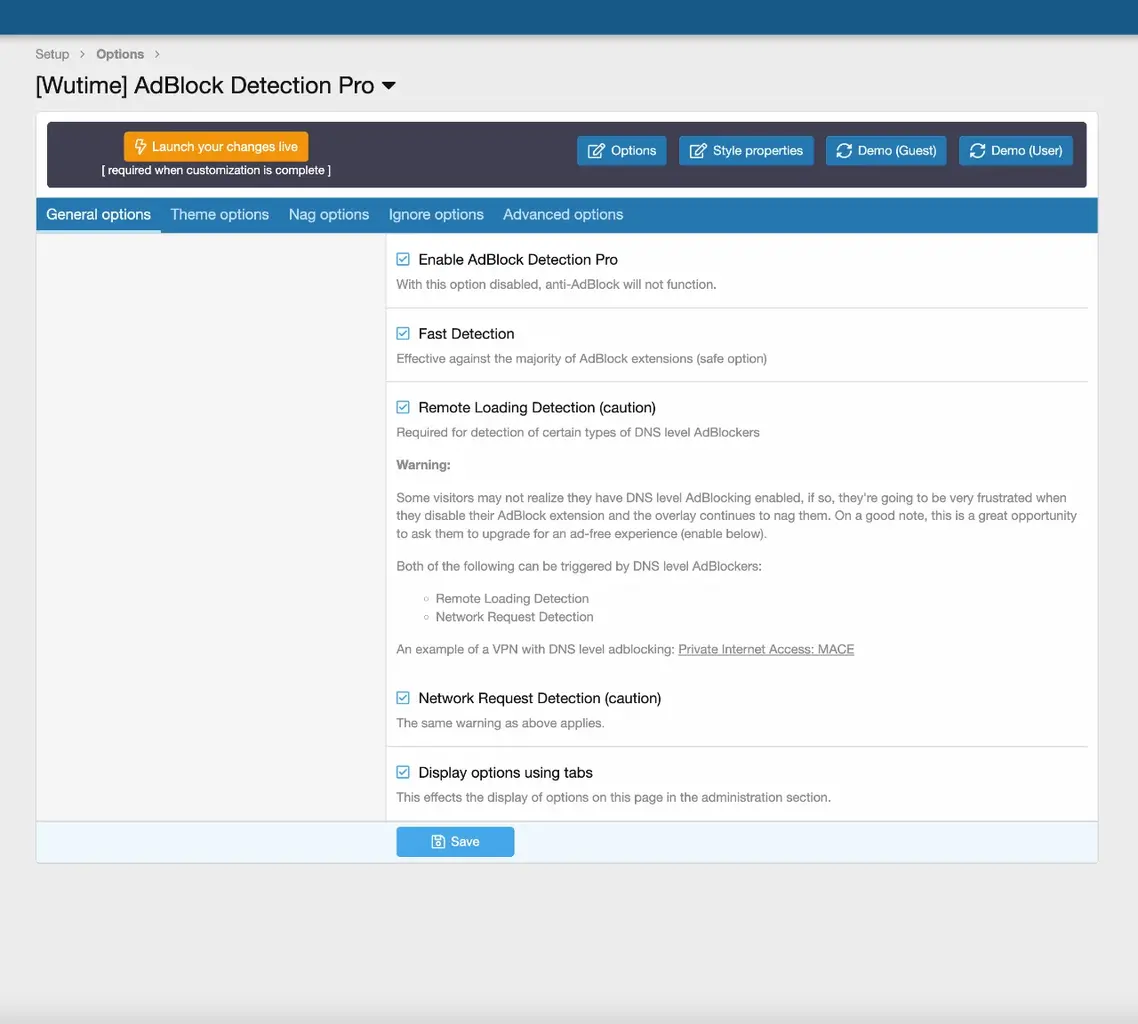Navigate to Options in the breadcrumb
The width and height of the screenshot is (1138, 1024).
120,54
